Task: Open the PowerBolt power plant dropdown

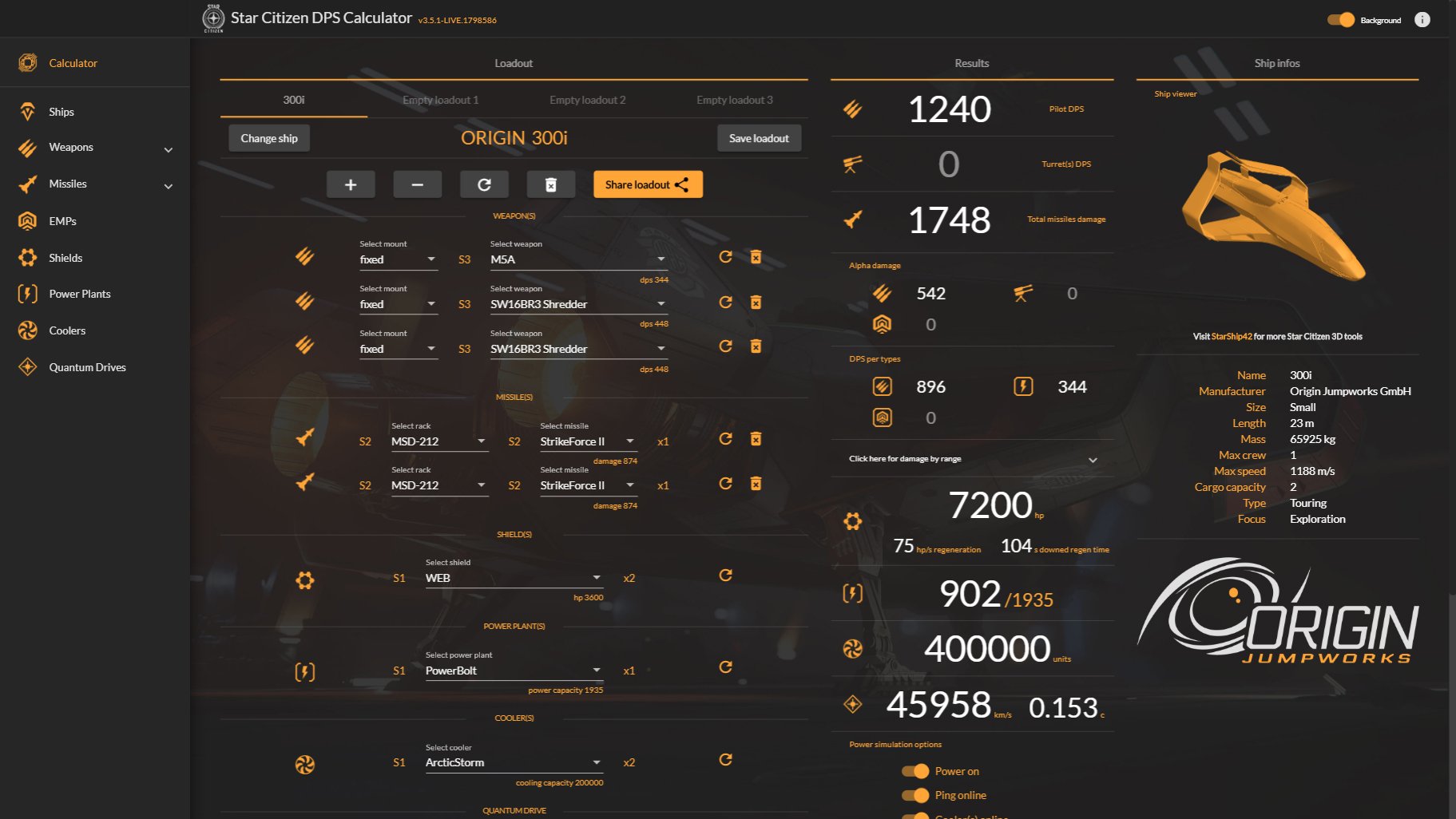Action: [x=514, y=671]
